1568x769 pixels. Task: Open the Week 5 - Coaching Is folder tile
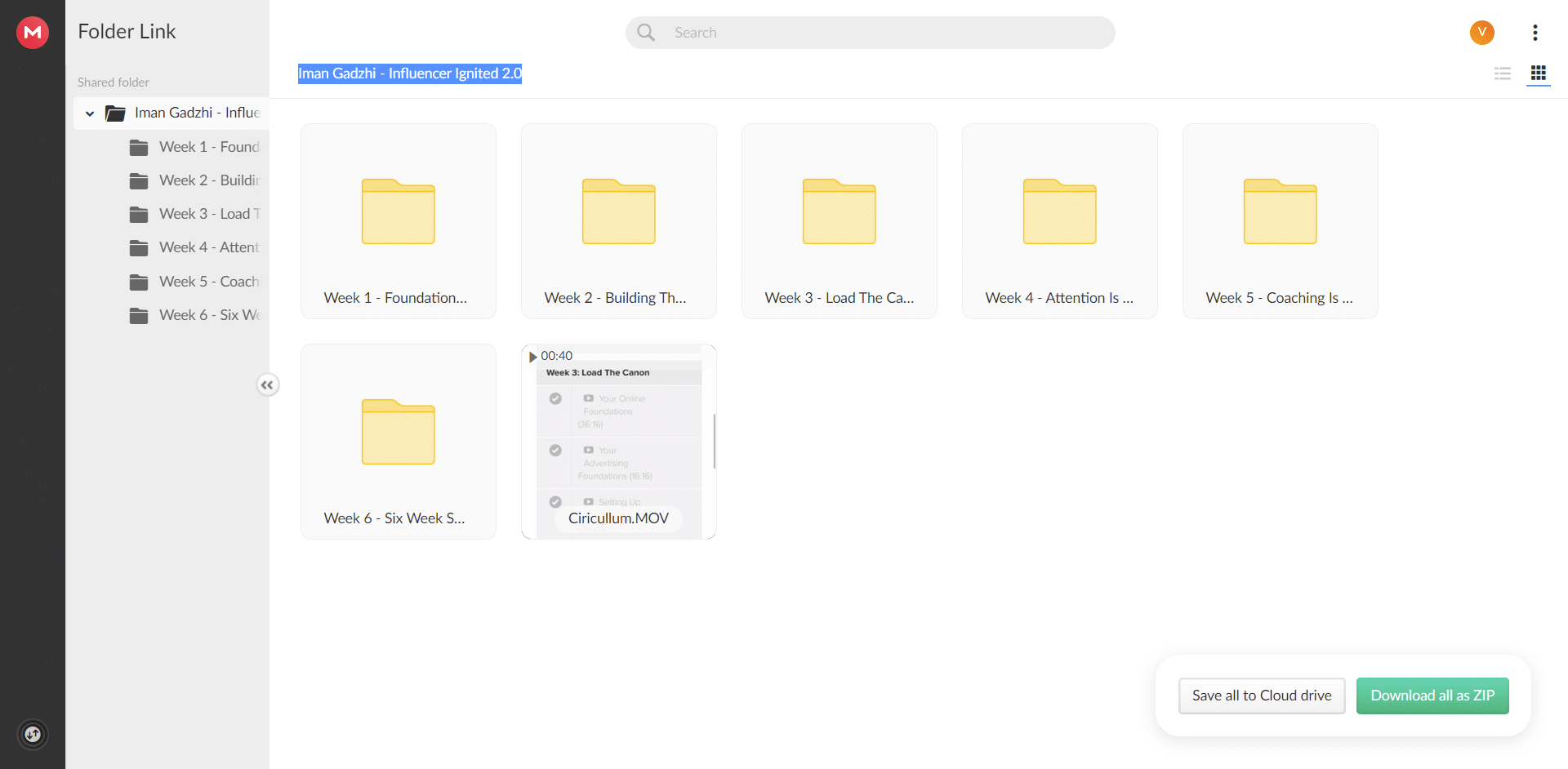click(x=1280, y=221)
